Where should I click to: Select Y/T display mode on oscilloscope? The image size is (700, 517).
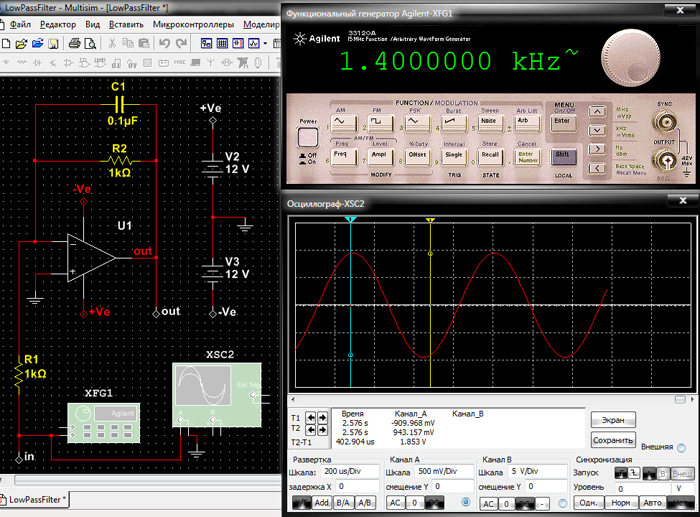click(301, 503)
